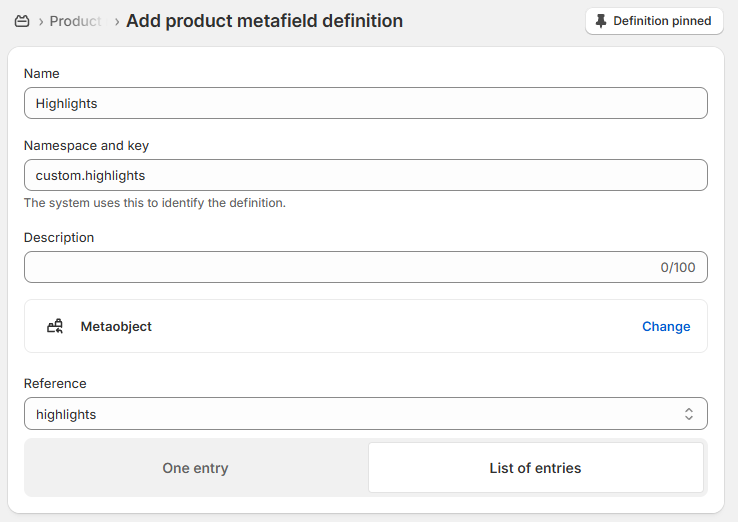This screenshot has height=522, width=738.
Task: Toggle the Definition pinned button
Action: (x=654, y=21)
